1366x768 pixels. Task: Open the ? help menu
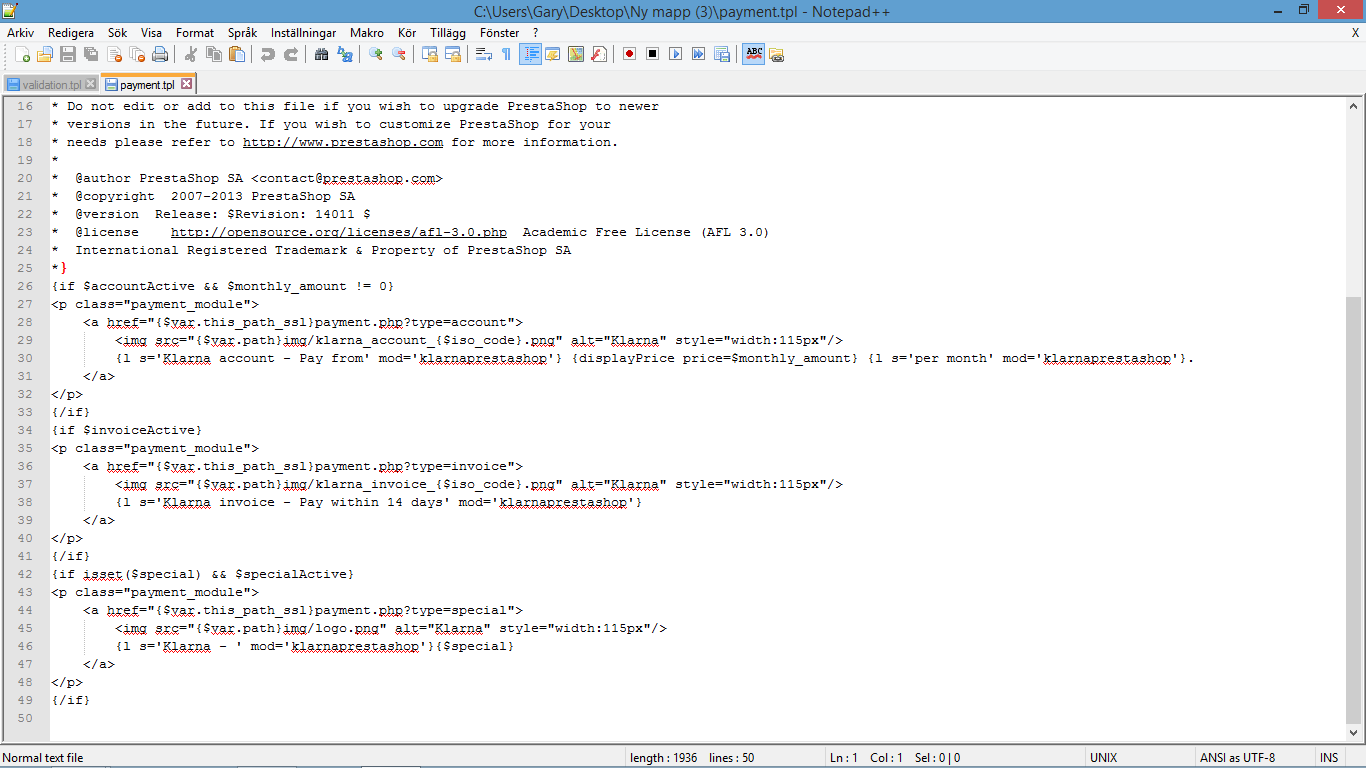(x=536, y=33)
